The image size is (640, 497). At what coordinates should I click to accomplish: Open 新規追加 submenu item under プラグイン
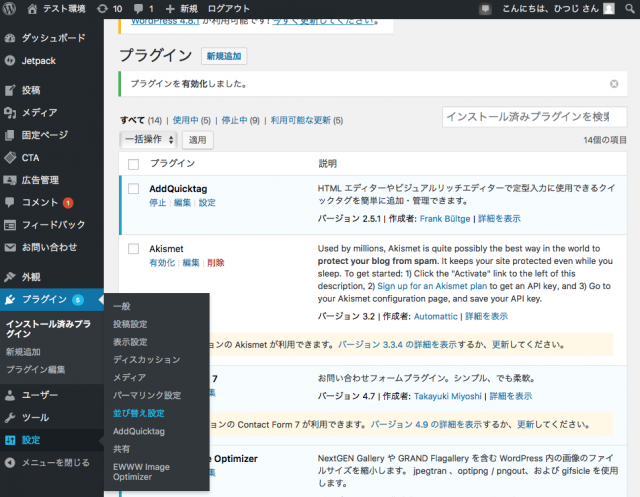pos(23,352)
